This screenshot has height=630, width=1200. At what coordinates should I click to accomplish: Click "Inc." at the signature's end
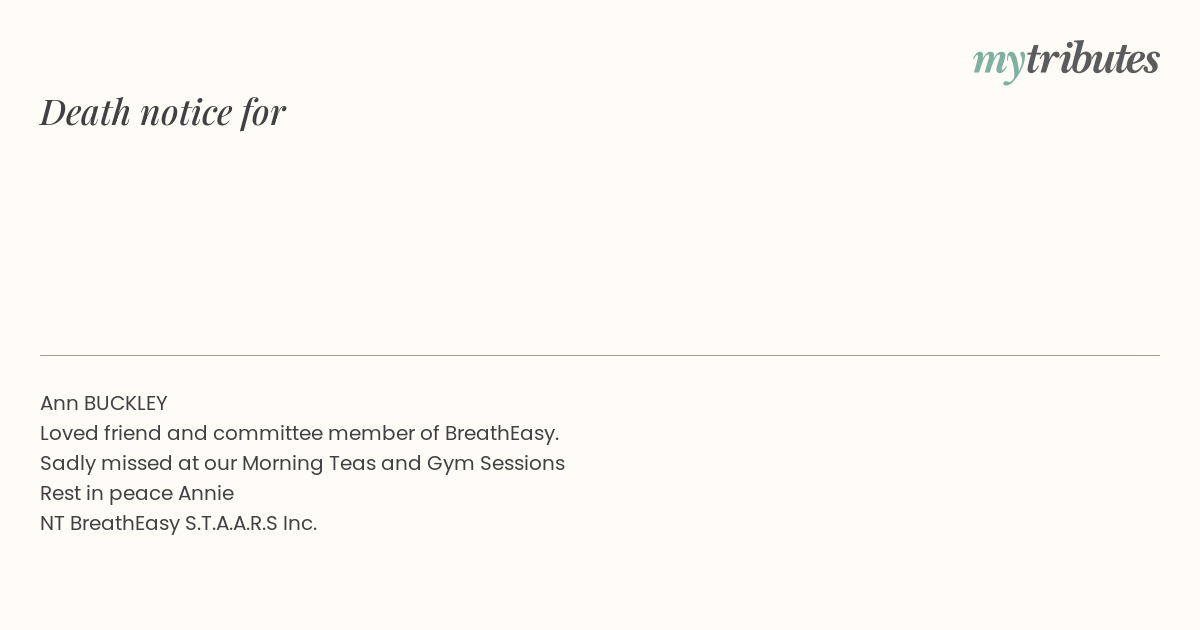tap(300, 523)
